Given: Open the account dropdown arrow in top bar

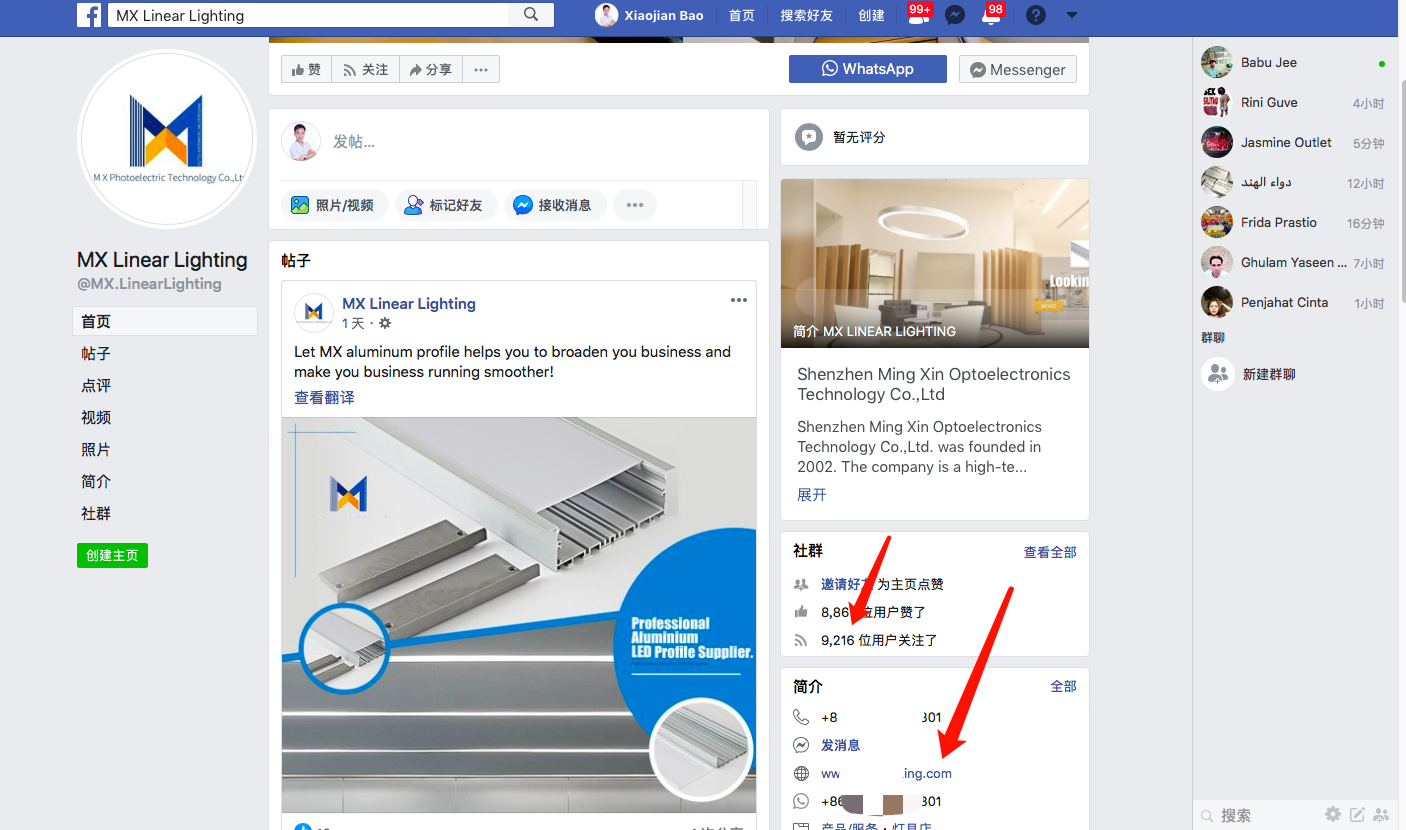Looking at the screenshot, I should point(1072,15).
